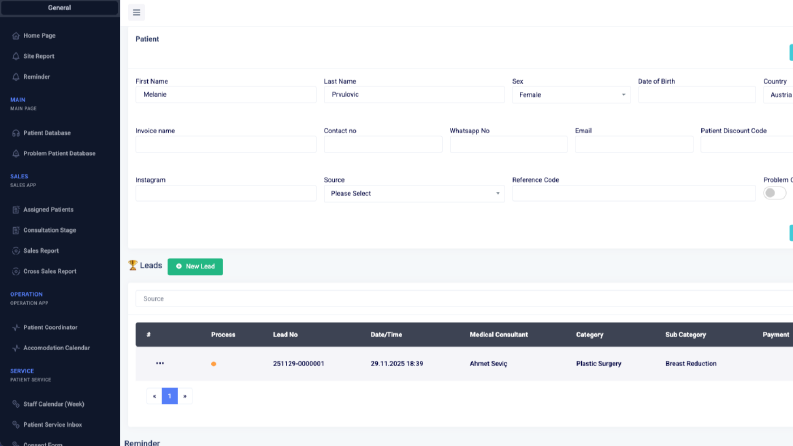This screenshot has width=793, height=446.
Task: Click the three-dots row actions icon
Action: pyautogui.click(x=160, y=363)
